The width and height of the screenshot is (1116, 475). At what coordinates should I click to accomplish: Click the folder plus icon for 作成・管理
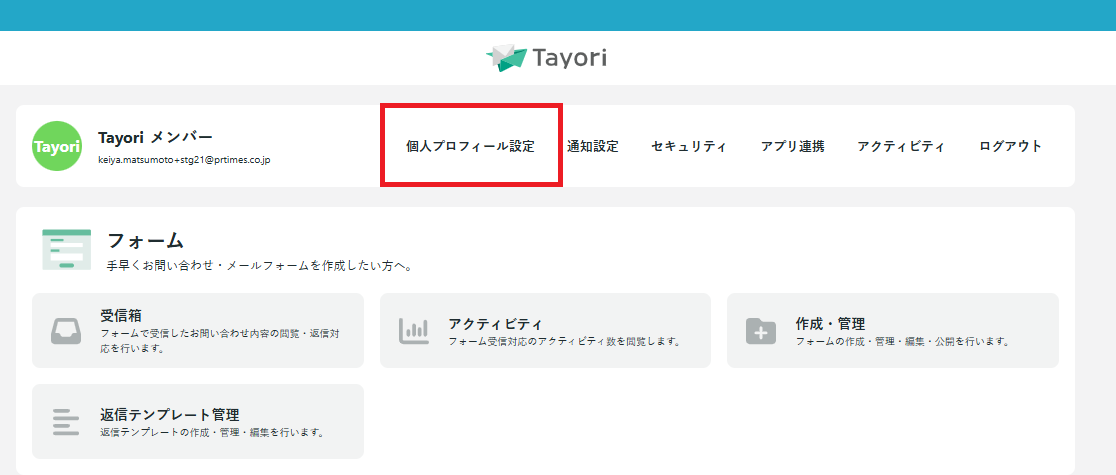click(x=761, y=331)
